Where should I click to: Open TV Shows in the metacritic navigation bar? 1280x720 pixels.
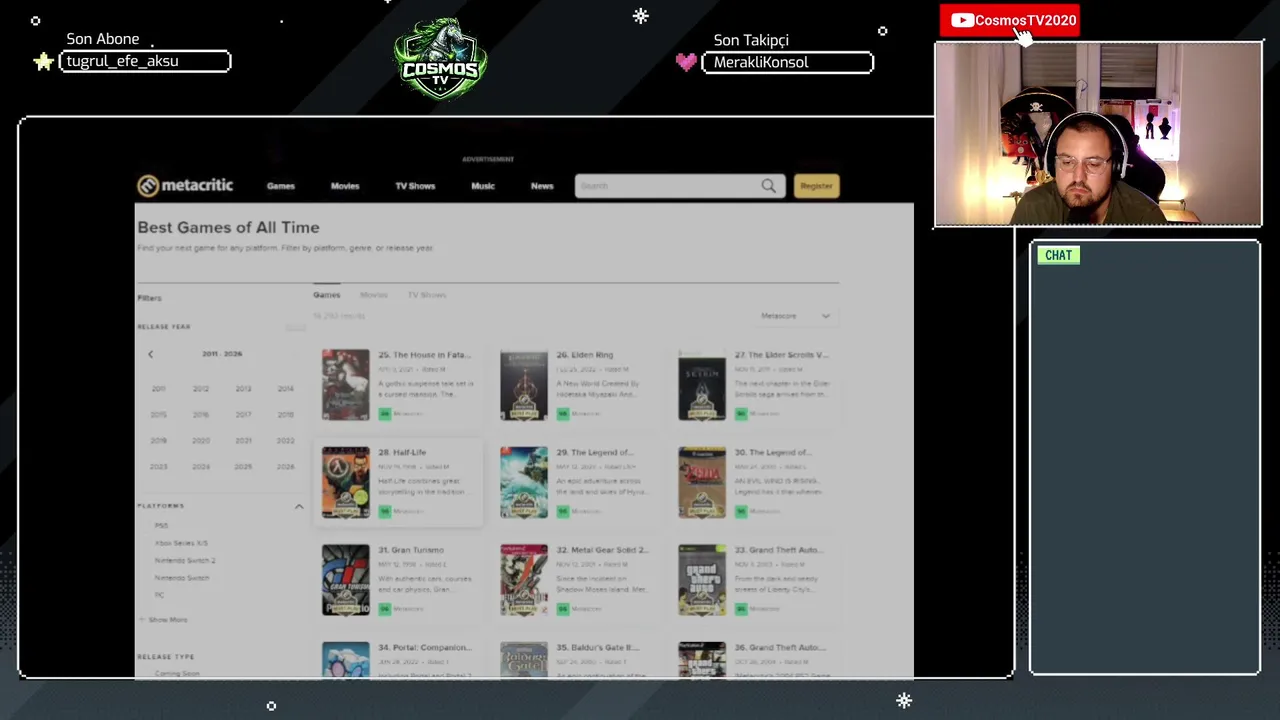[x=415, y=186]
